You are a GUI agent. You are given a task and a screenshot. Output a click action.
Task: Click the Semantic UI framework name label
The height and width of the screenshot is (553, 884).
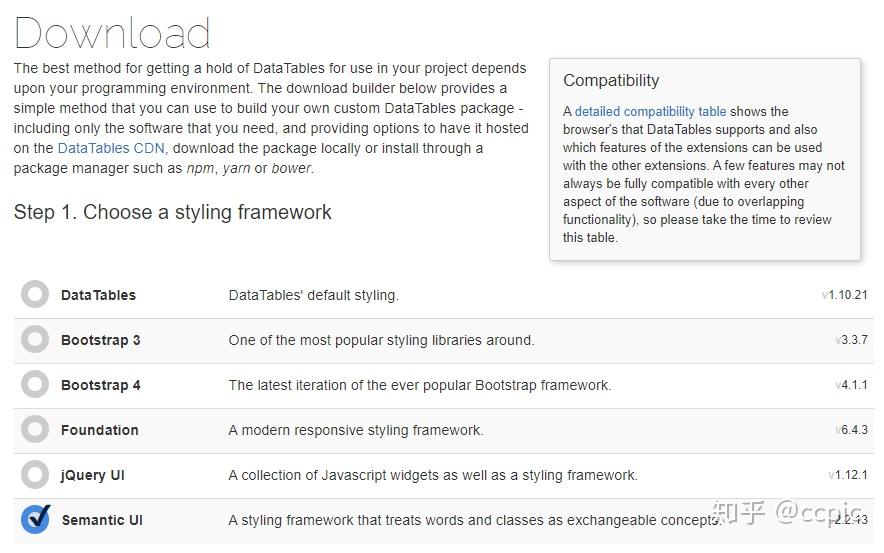(x=101, y=520)
